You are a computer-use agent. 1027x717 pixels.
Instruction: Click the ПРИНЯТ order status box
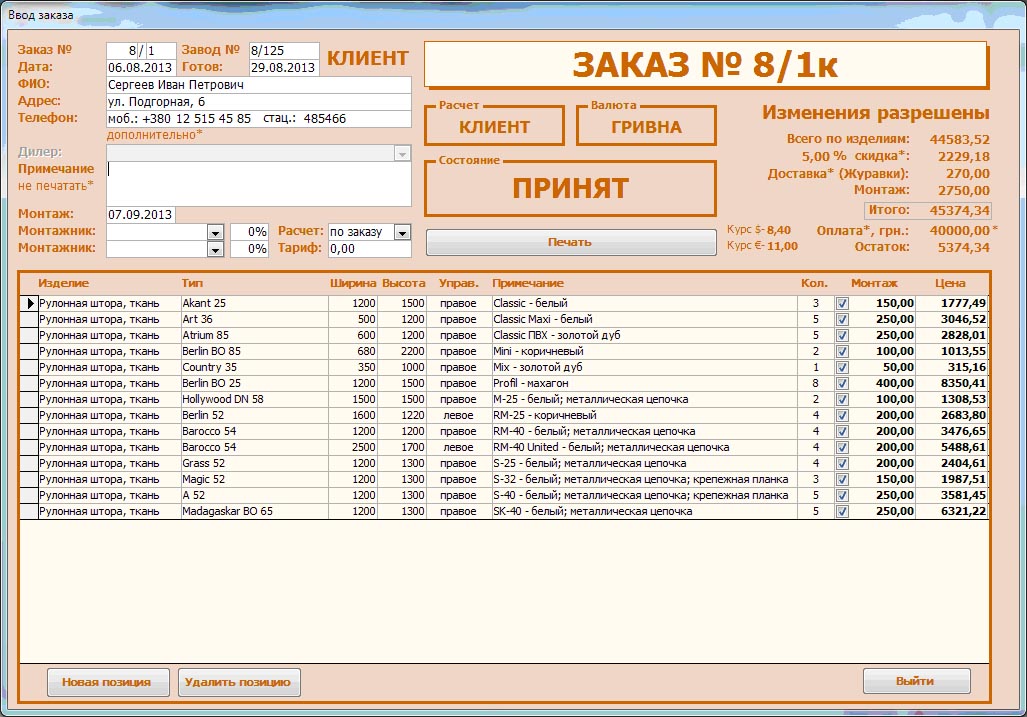pyautogui.click(x=570, y=188)
